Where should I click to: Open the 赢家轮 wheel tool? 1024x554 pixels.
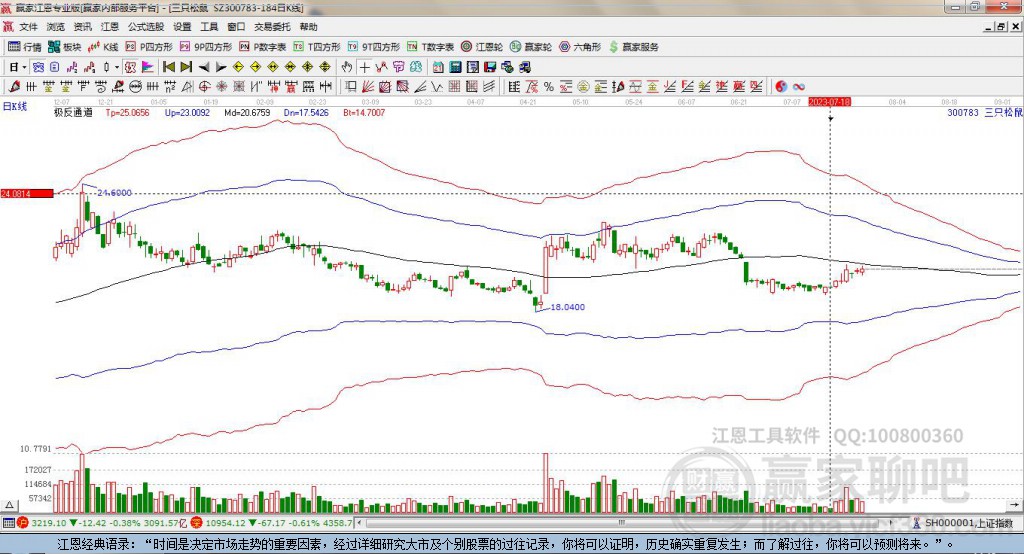click(531, 47)
